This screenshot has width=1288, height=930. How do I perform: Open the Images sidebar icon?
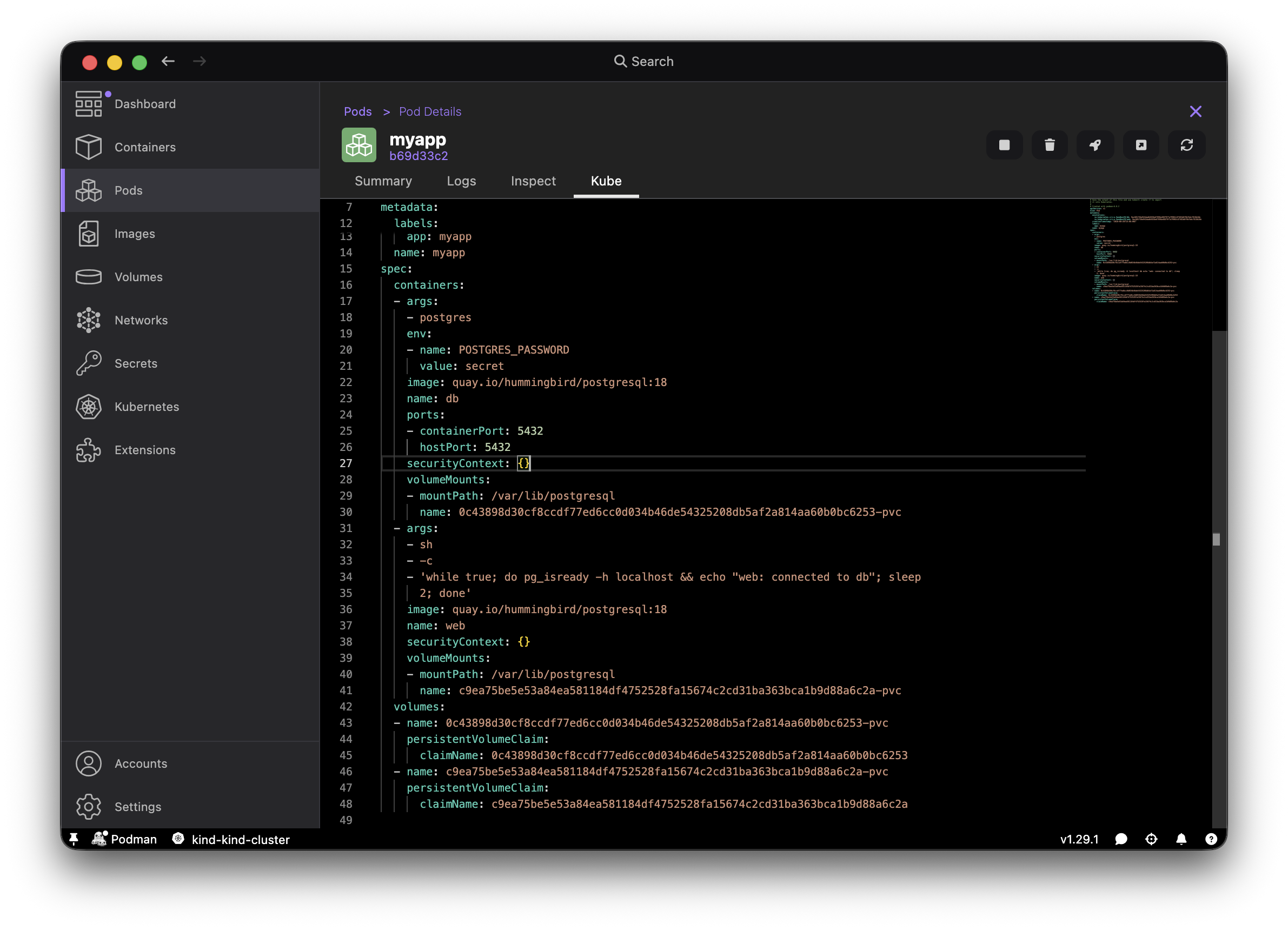[89, 234]
